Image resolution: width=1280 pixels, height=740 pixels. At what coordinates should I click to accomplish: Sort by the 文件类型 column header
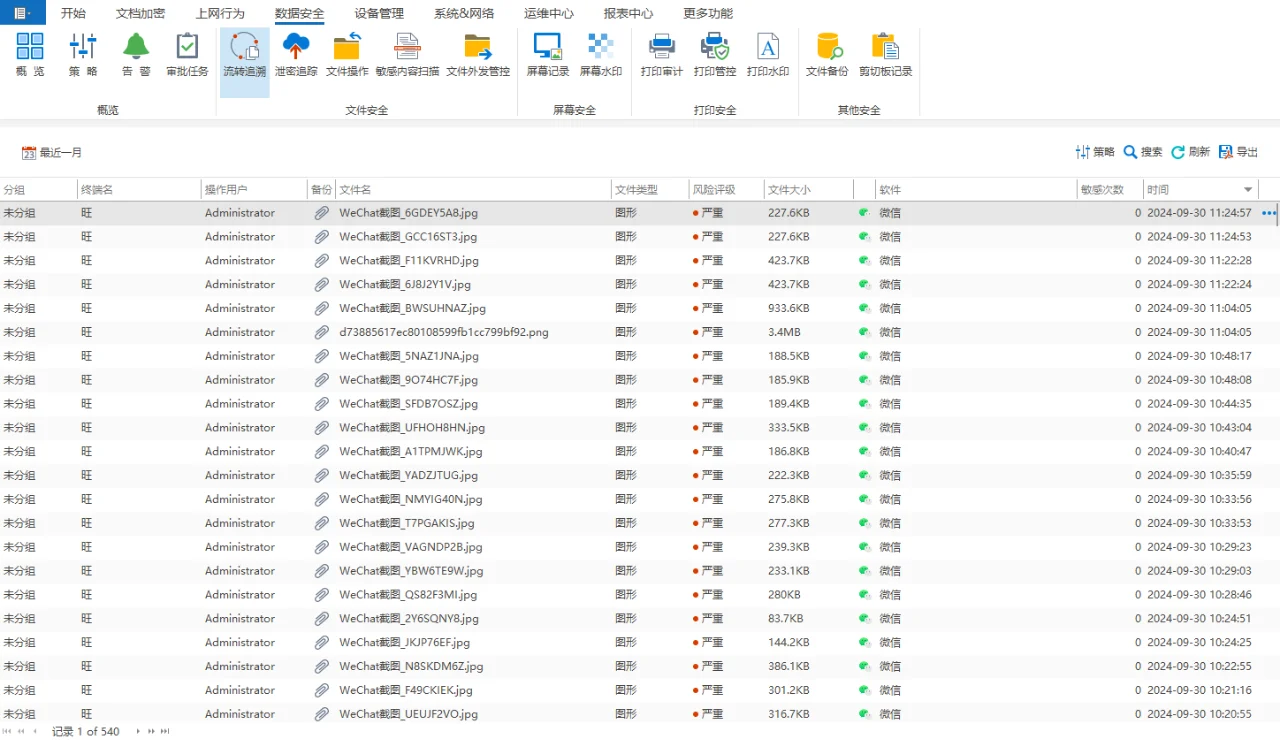tap(650, 190)
